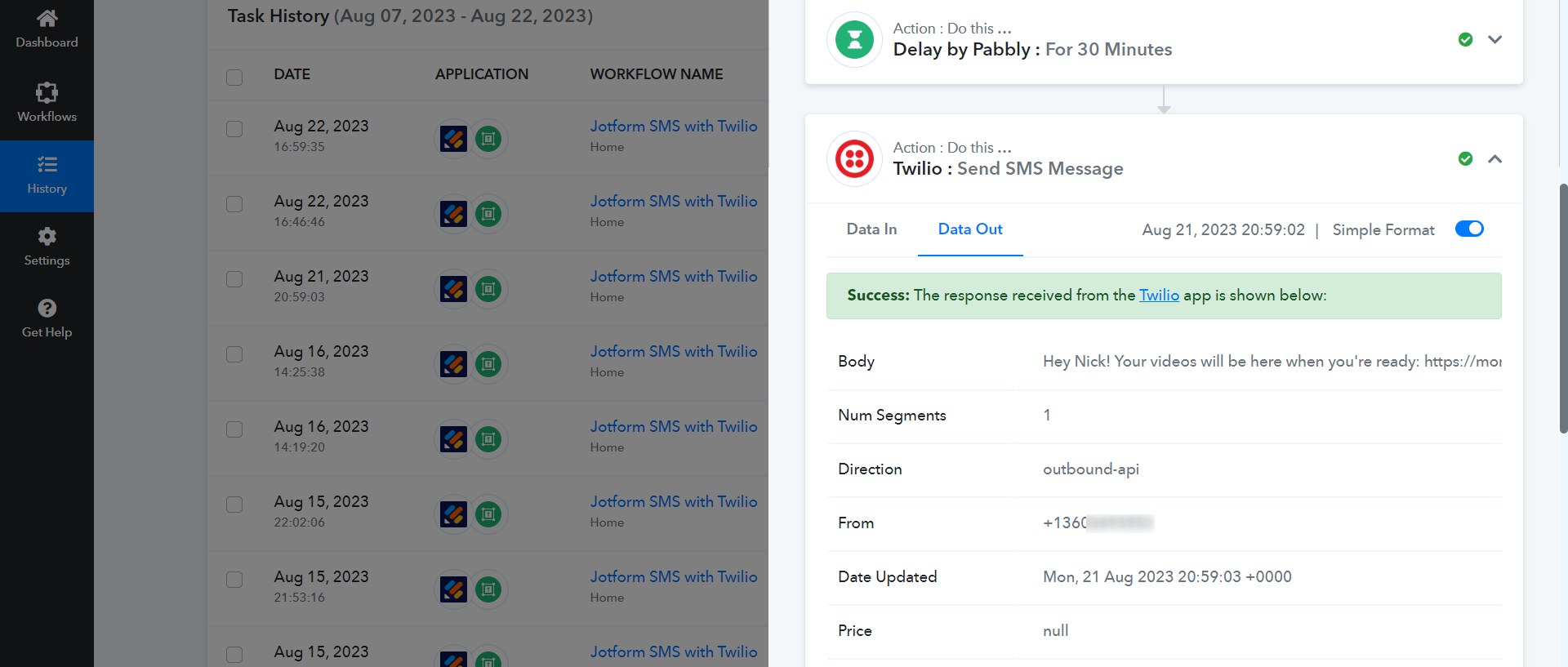Open workflow link for Aug 16 14:19:20

coord(674,426)
